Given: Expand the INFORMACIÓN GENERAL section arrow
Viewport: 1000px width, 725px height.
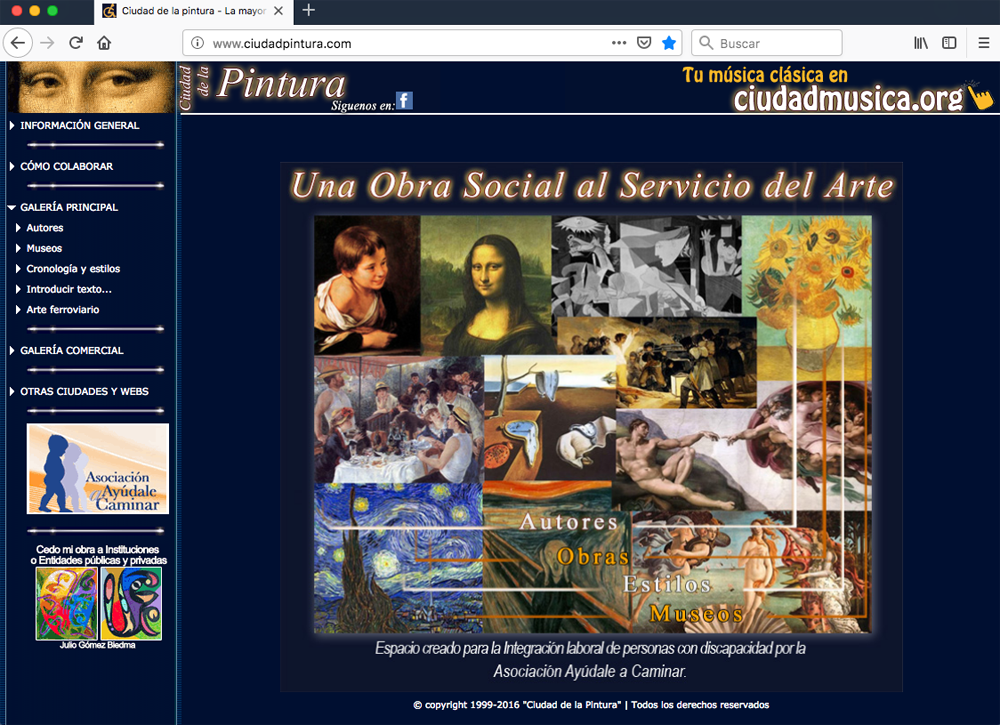Looking at the screenshot, I should [12, 126].
